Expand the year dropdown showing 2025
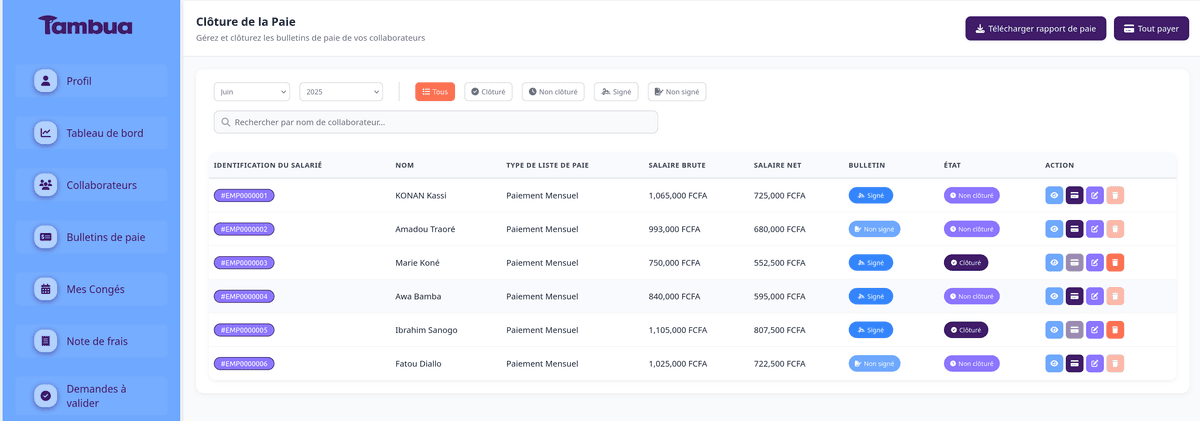Image resolution: width=1200 pixels, height=421 pixels. (341, 92)
